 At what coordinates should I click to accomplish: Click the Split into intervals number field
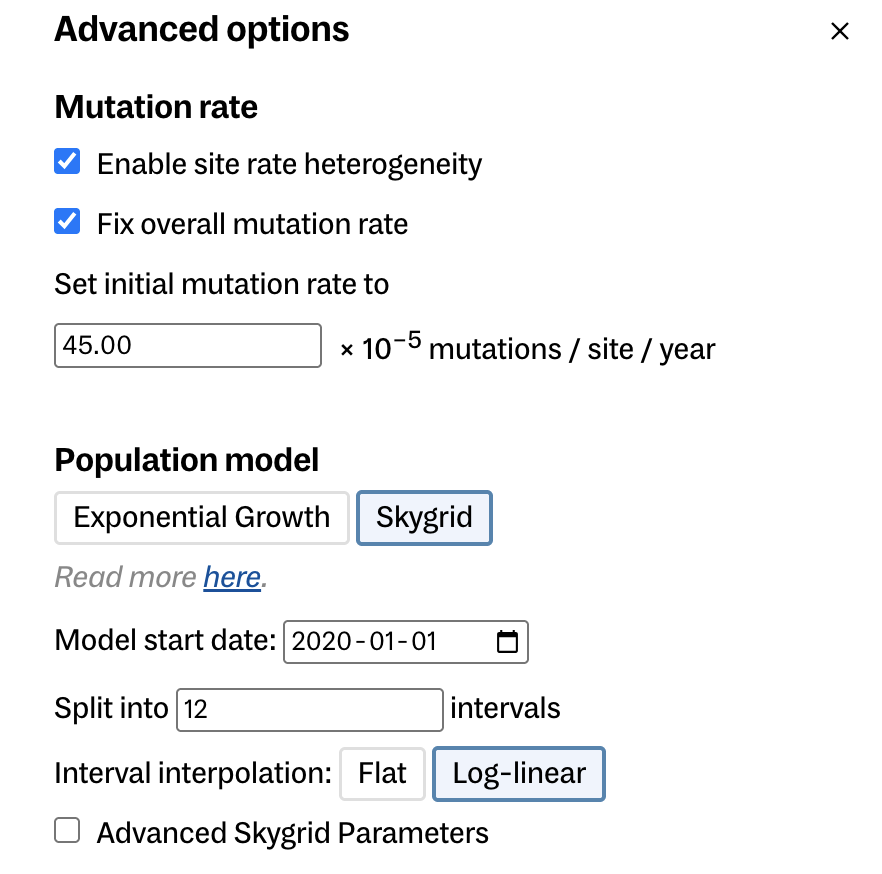click(310, 709)
